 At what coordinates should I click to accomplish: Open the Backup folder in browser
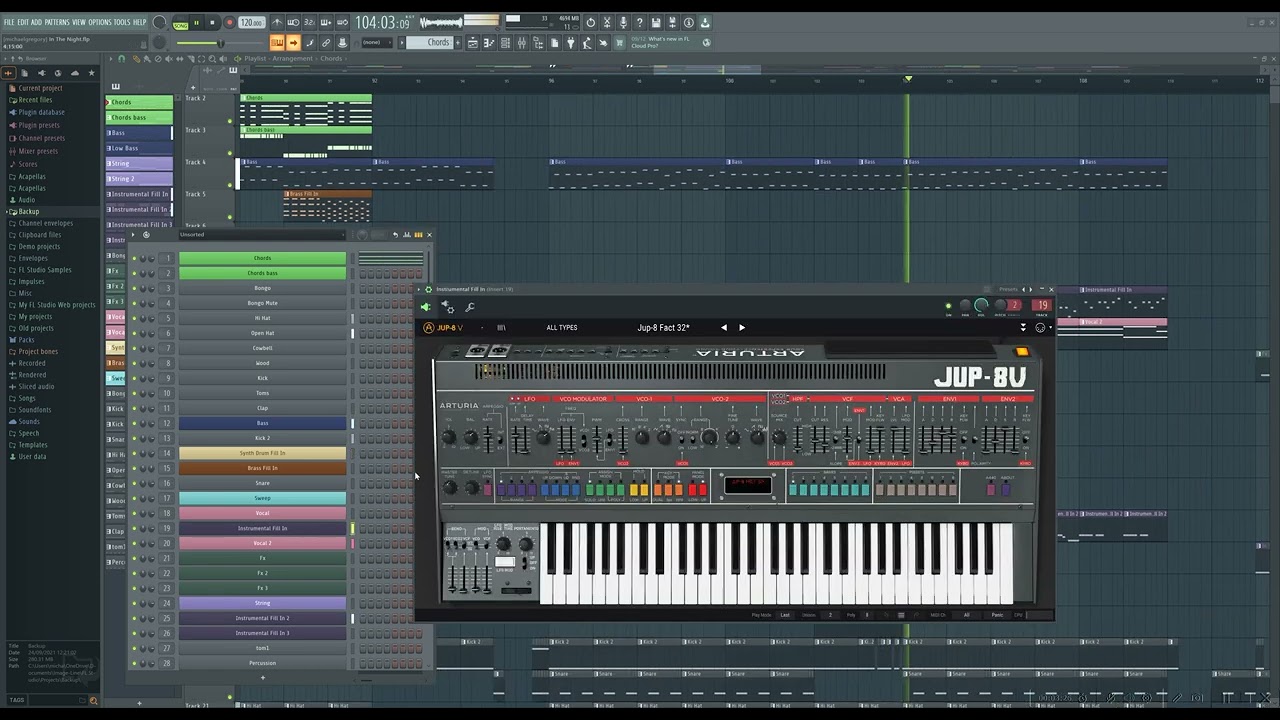pyautogui.click(x=28, y=211)
